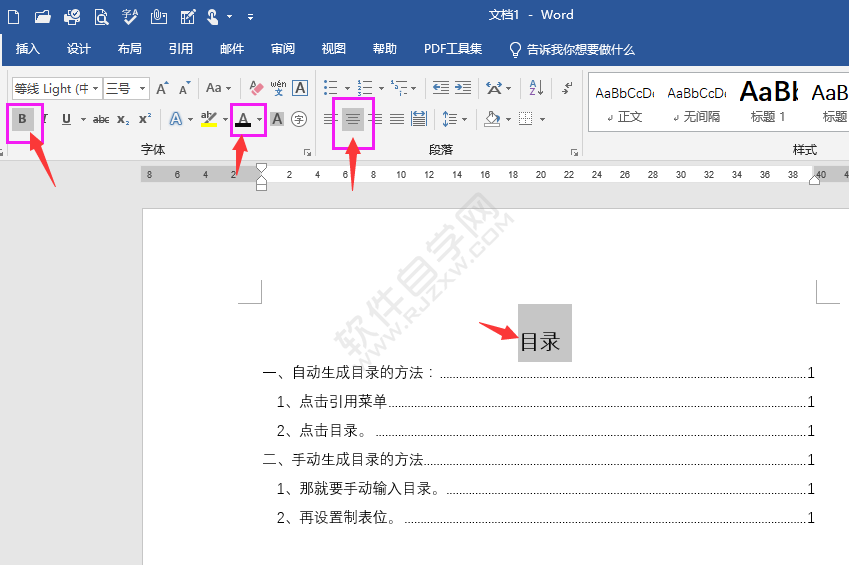Increase font size with grow font button
This screenshot has height=565, width=849.
click(x=162, y=88)
